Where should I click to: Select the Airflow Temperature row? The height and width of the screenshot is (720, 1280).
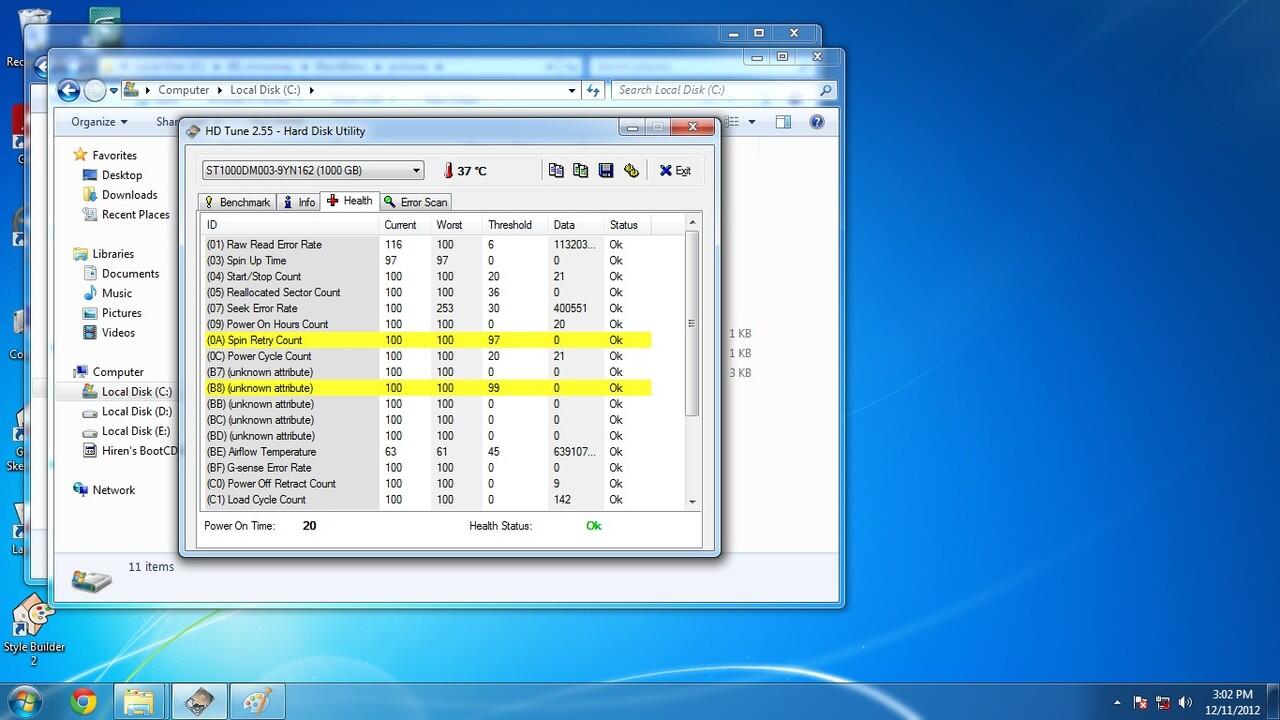coord(427,452)
